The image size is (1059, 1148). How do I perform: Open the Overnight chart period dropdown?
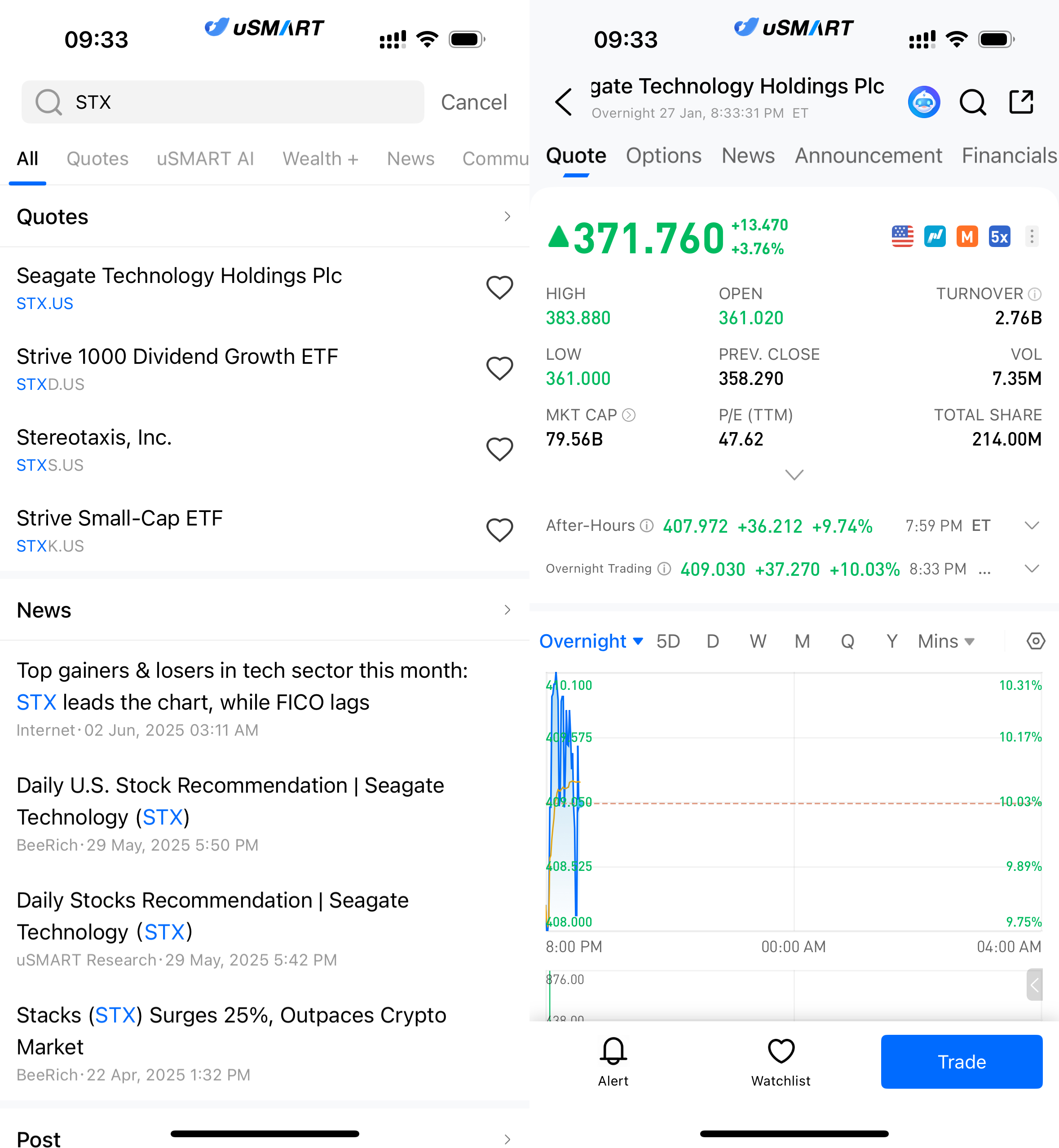pyautogui.click(x=591, y=641)
